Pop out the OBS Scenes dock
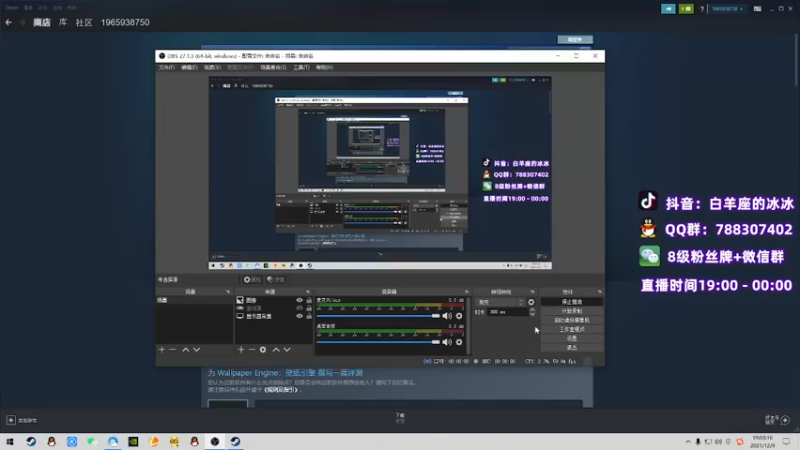This screenshot has width=800, height=450. (x=228, y=291)
